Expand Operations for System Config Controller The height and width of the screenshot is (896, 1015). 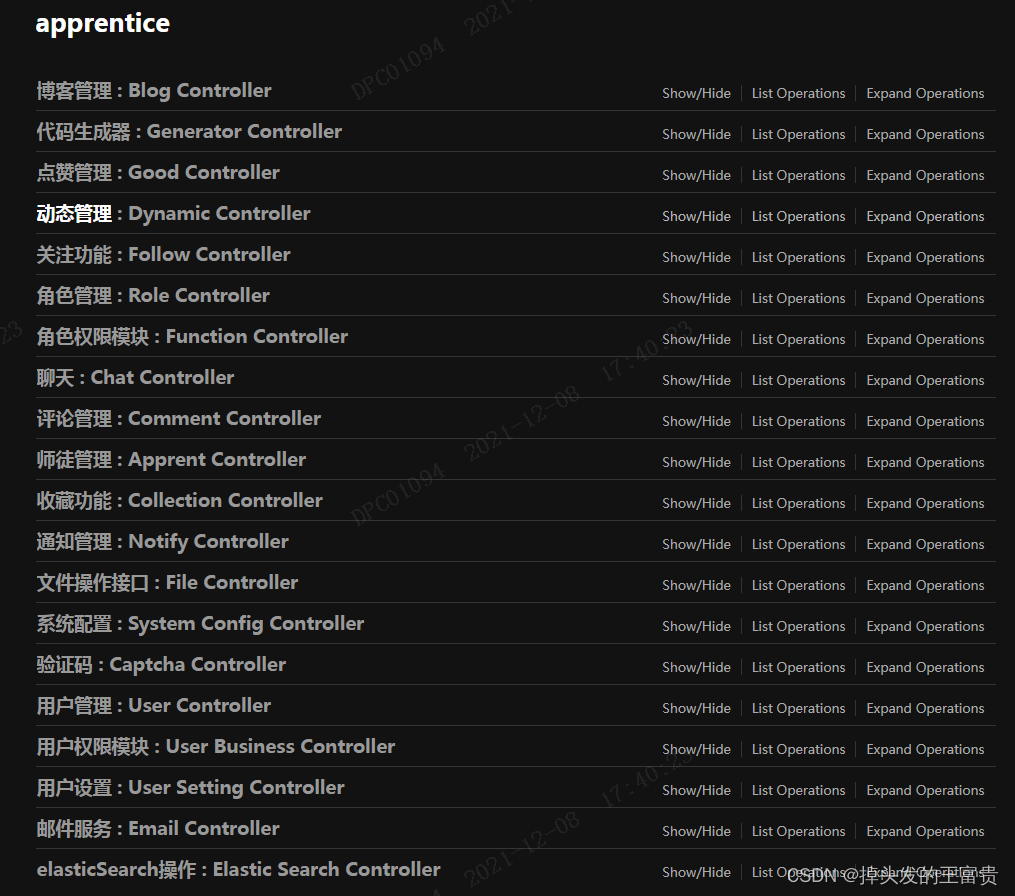coord(925,626)
